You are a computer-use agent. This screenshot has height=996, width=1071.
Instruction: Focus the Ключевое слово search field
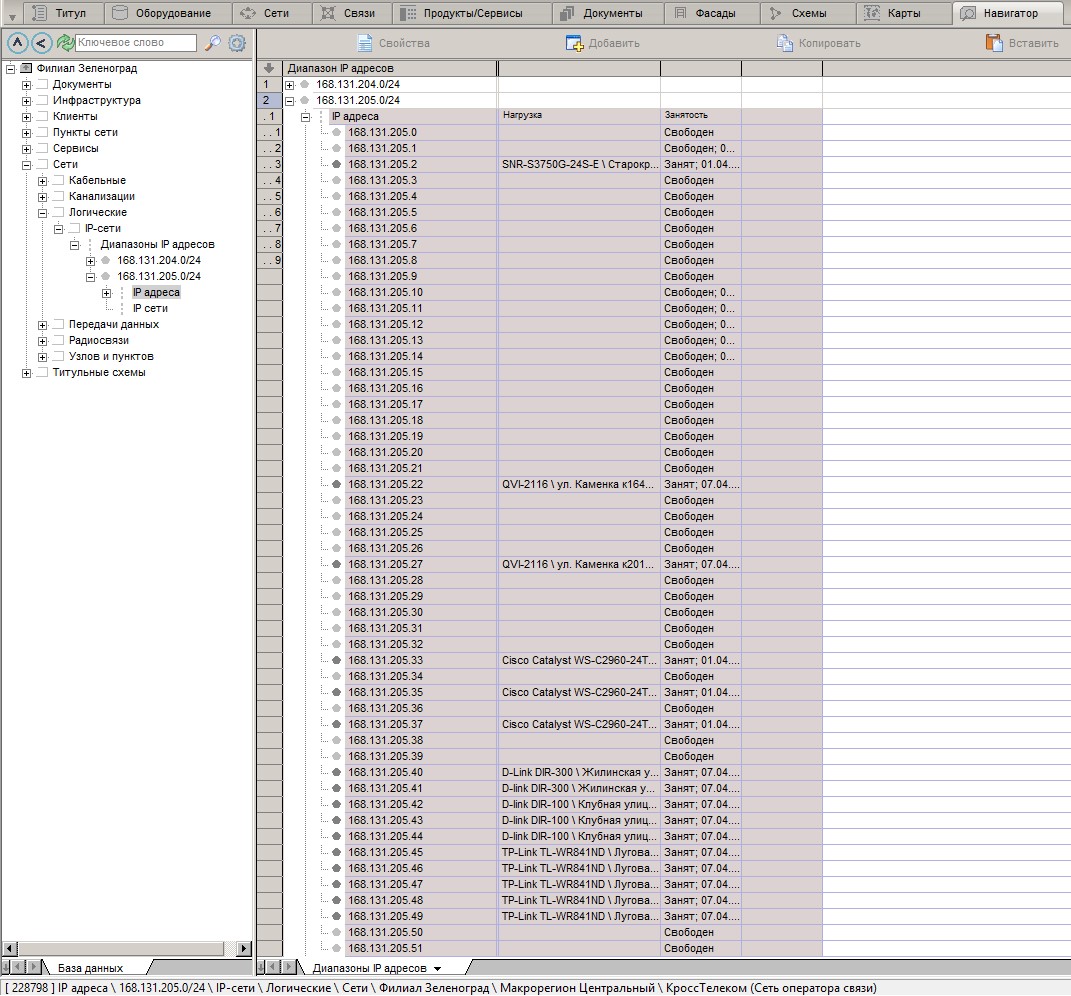pyautogui.click(x=135, y=42)
